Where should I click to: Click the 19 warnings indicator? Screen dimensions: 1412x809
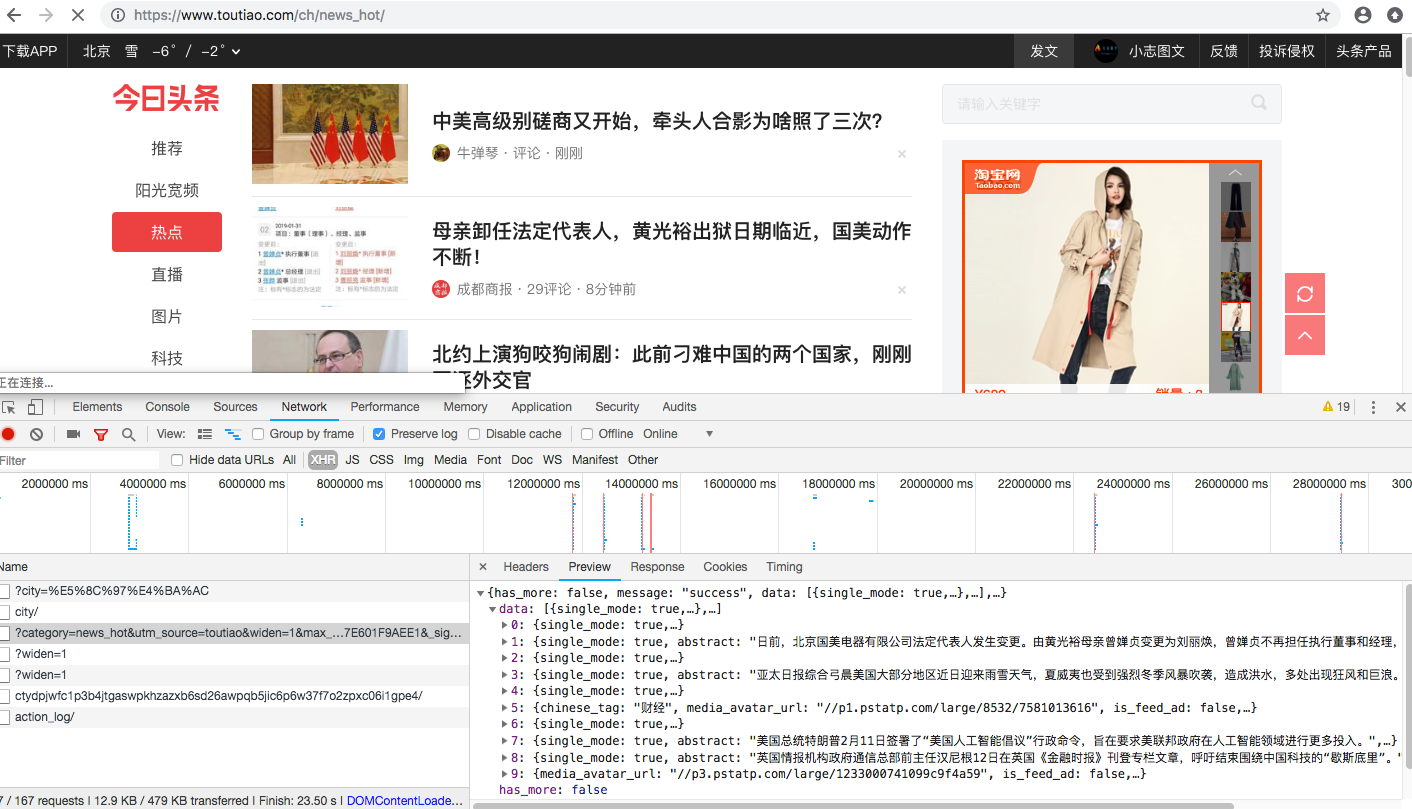[x=1336, y=407]
